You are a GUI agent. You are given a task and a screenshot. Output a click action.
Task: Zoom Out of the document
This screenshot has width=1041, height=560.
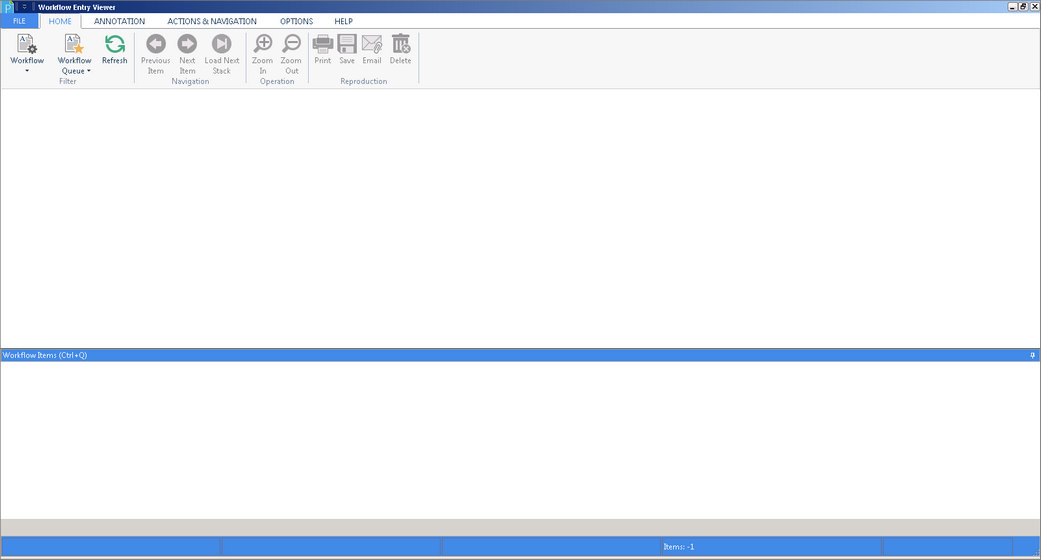coord(291,54)
